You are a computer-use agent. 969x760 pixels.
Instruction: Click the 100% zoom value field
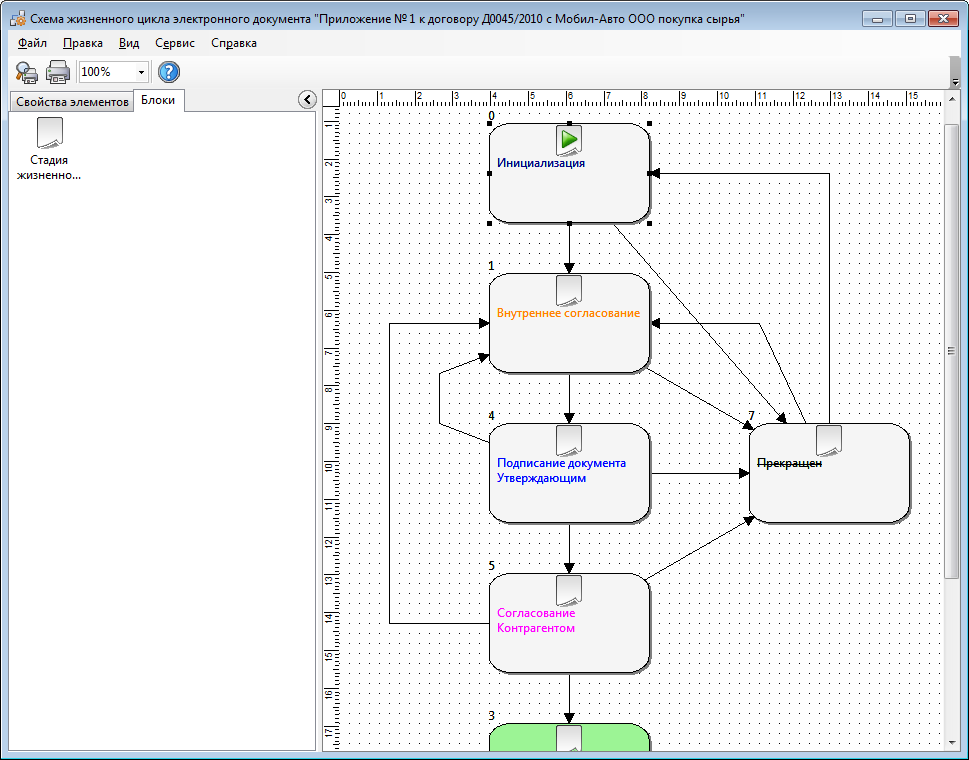[107, 72]
